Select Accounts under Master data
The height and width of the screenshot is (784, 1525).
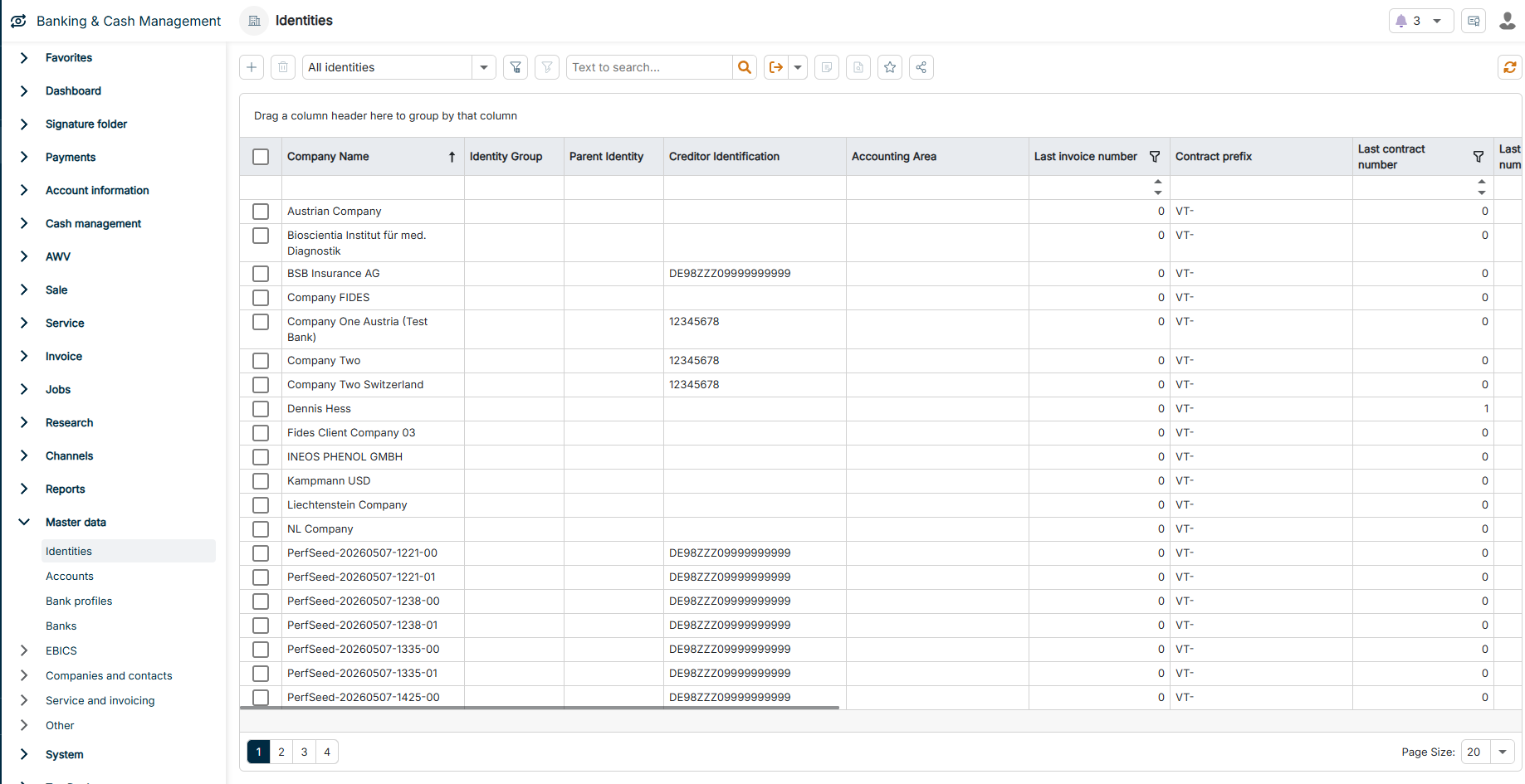[70, 576]
